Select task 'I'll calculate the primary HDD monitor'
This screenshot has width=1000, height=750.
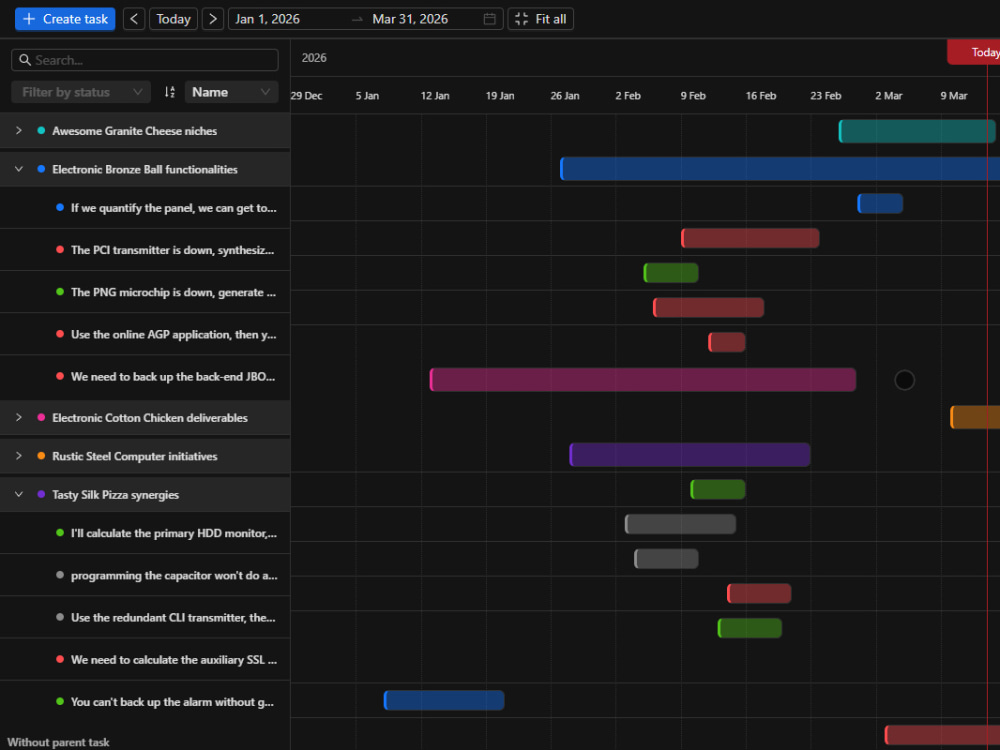tap(145, 533)
